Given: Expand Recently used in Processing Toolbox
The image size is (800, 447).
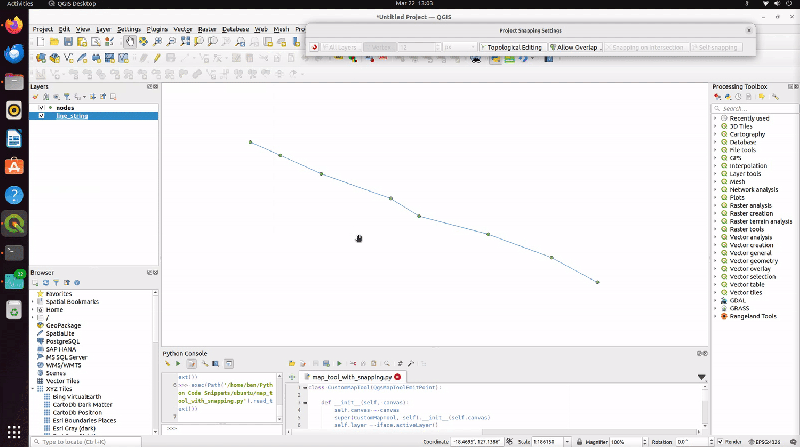Looking at the screenshot, I should tap(715, 118).
